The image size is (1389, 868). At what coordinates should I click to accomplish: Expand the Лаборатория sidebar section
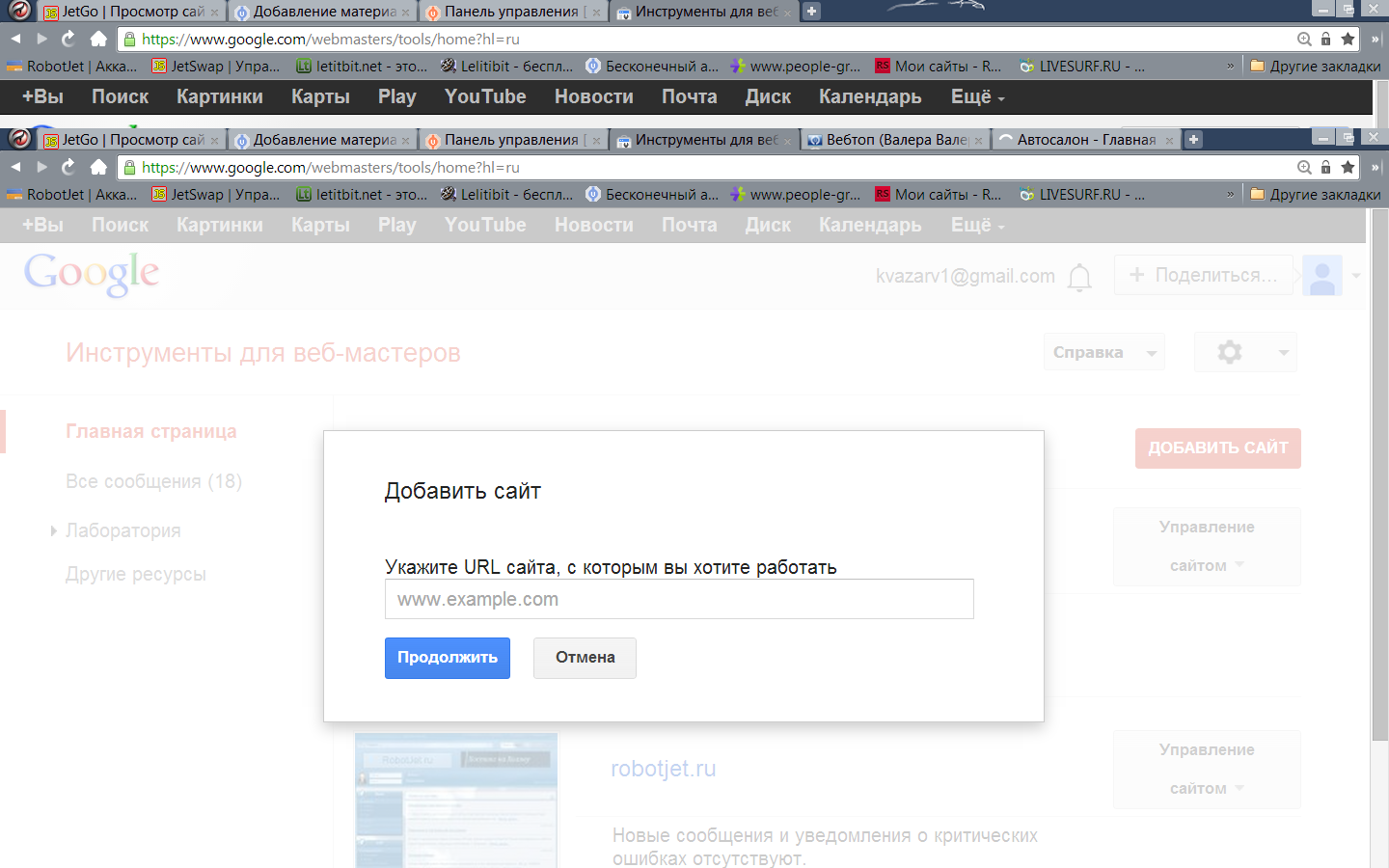point(54,530)
